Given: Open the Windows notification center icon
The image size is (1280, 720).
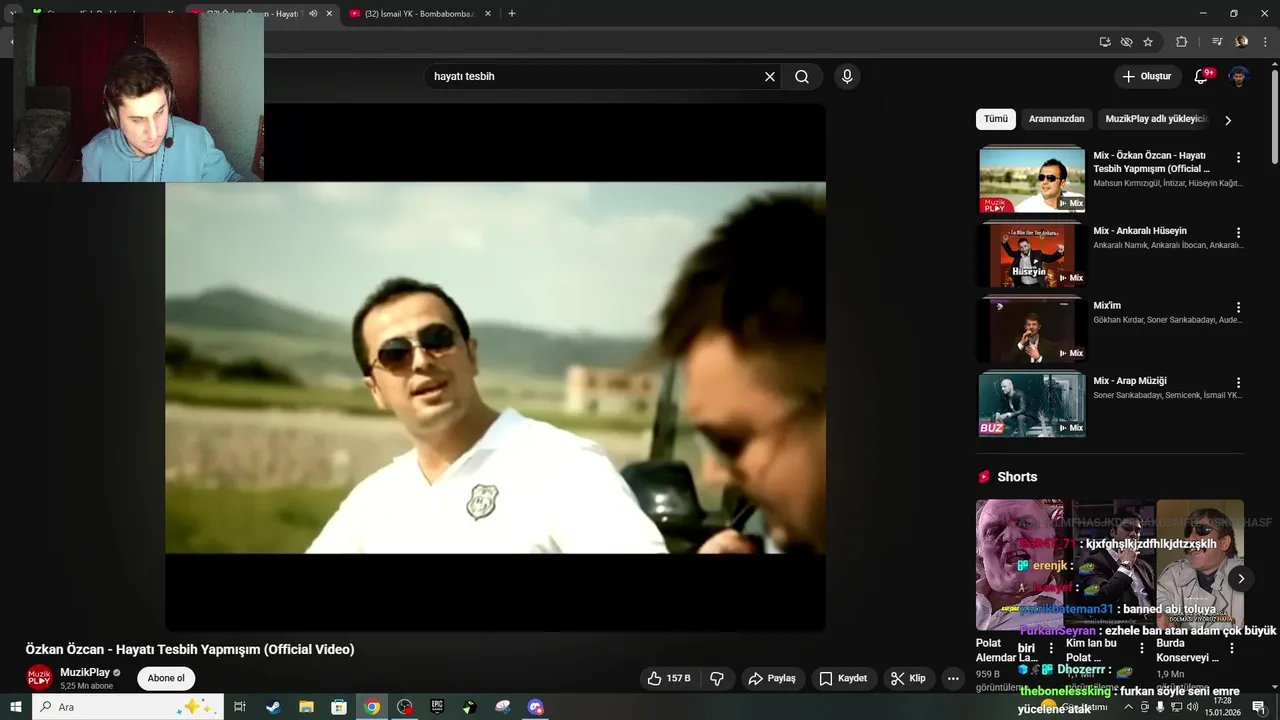Looking at the screenshot, I should pos(1259,707).
